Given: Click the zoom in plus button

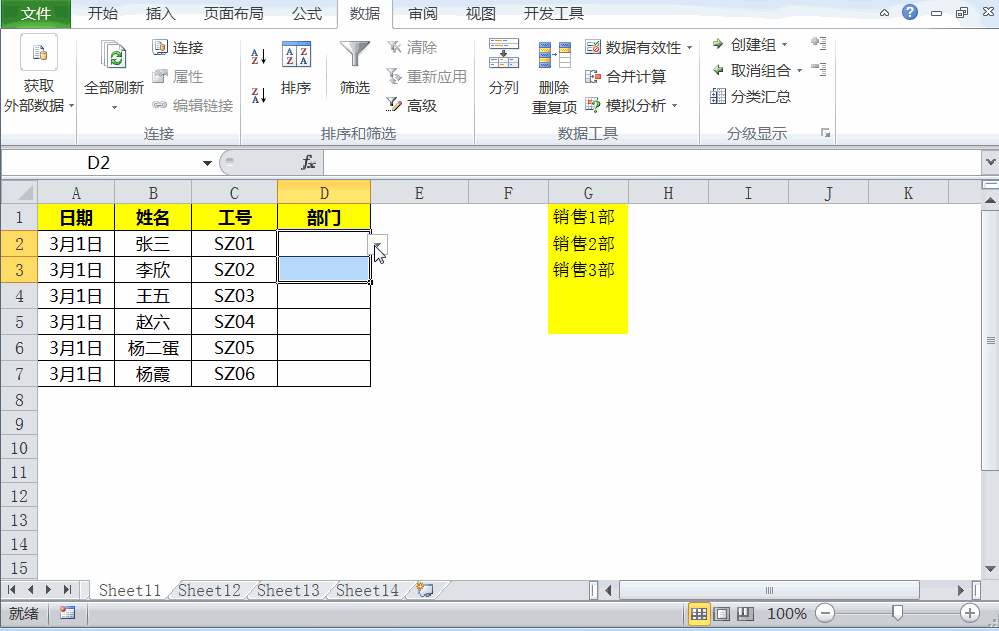Looking at the screenshot, I should 970,614.
